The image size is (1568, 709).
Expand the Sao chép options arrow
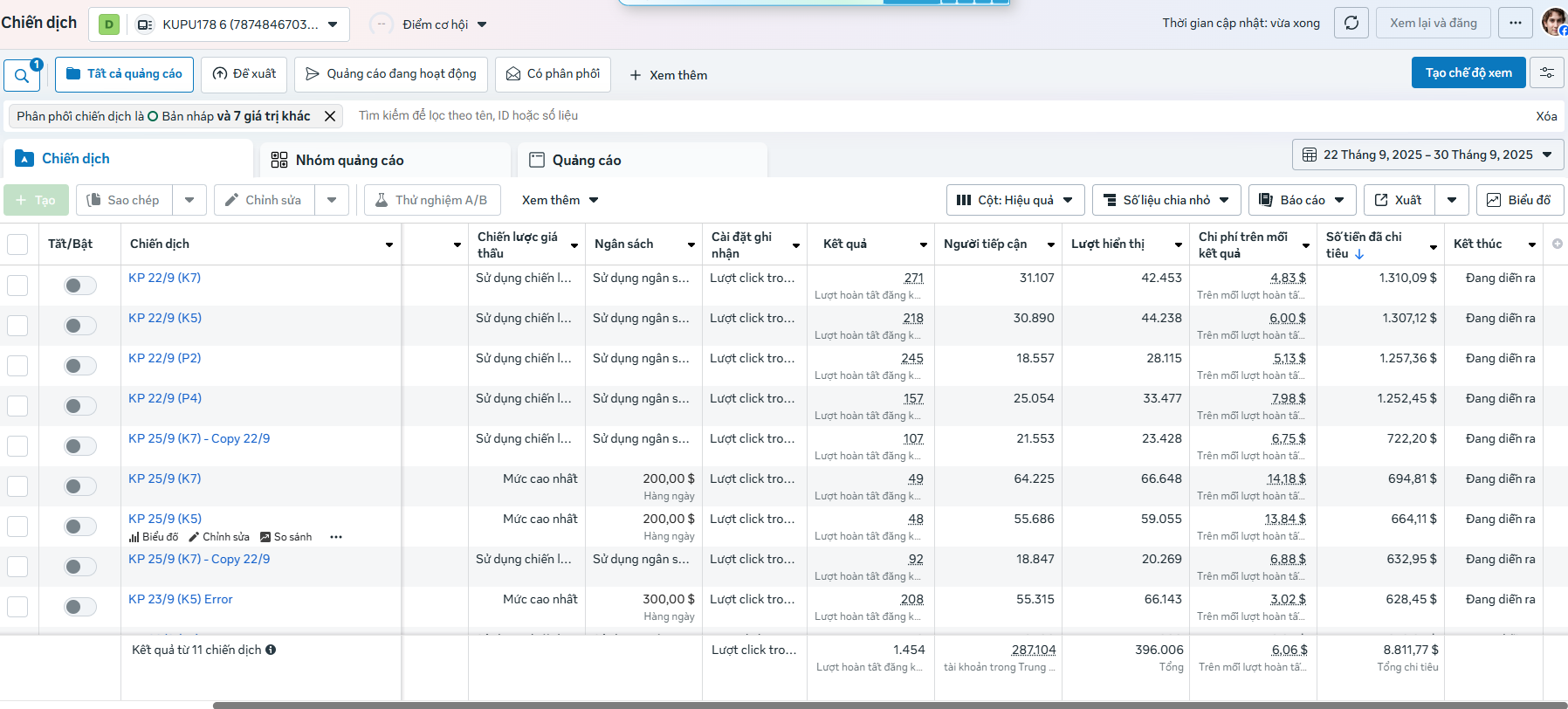click(x=189, y=200)
